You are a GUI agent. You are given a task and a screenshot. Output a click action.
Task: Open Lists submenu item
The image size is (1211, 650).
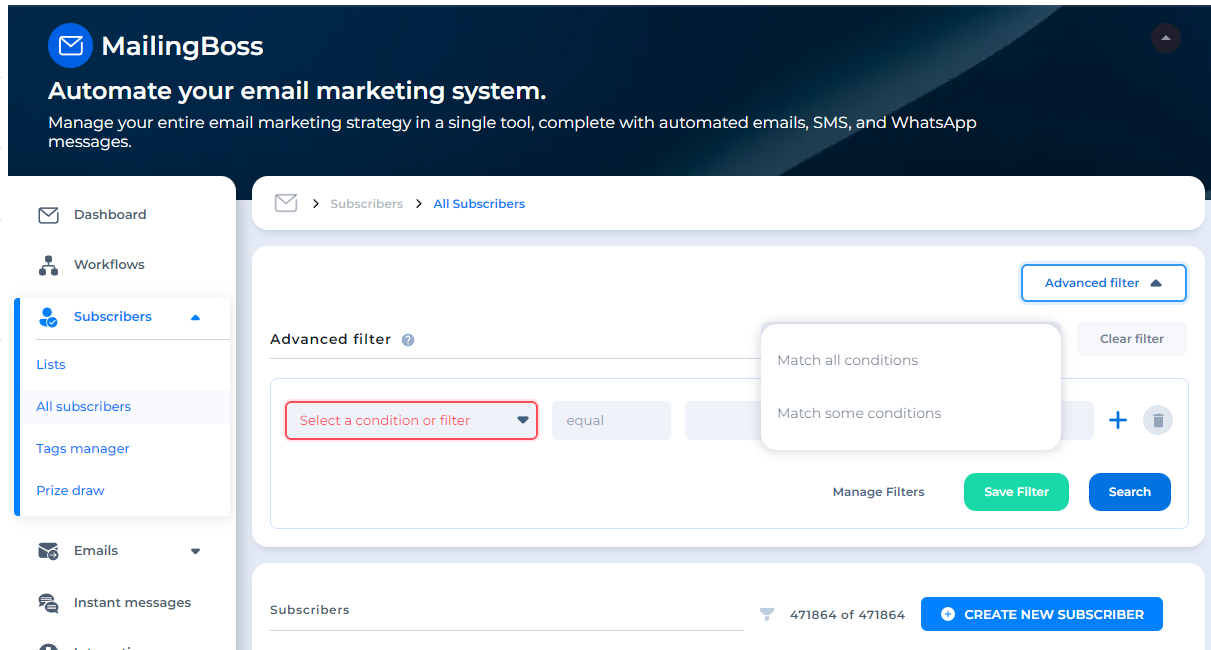(x=51, y=365)
